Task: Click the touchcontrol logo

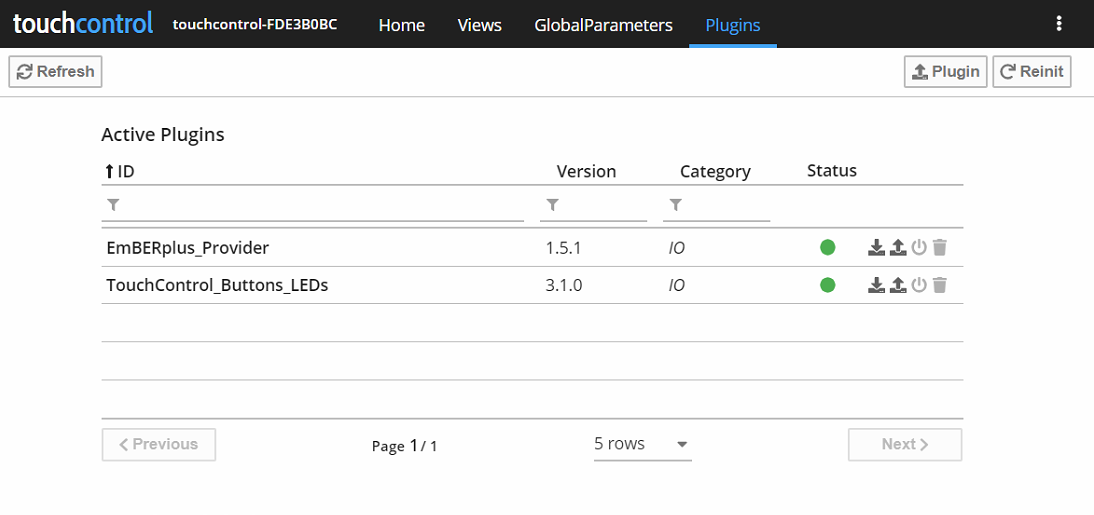Action: click(83, 24)
